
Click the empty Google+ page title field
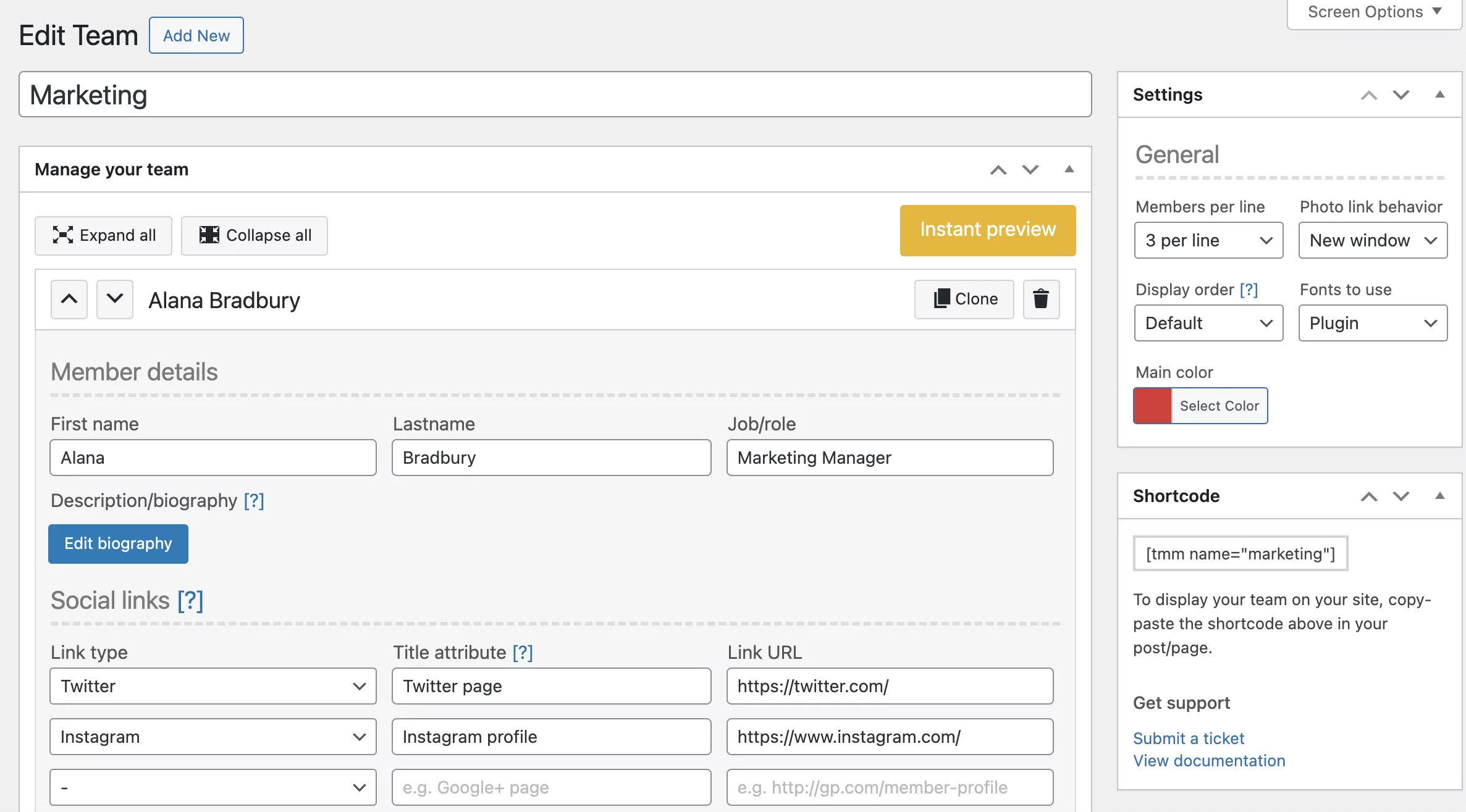552,787
